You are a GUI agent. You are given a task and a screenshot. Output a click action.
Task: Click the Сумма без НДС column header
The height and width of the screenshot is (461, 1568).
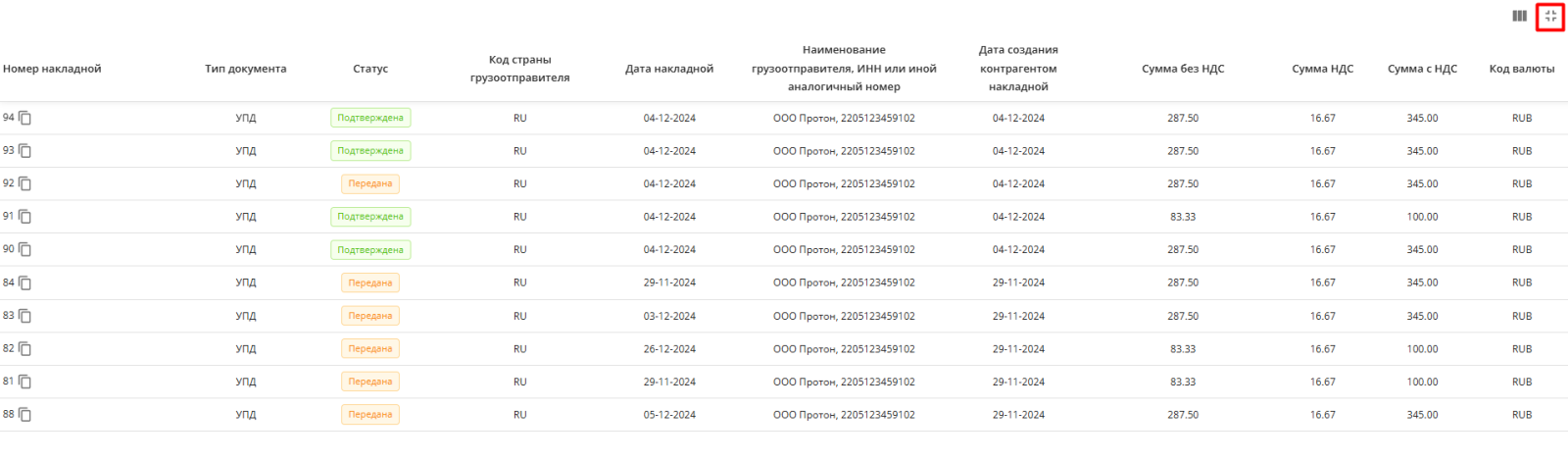1183,69
